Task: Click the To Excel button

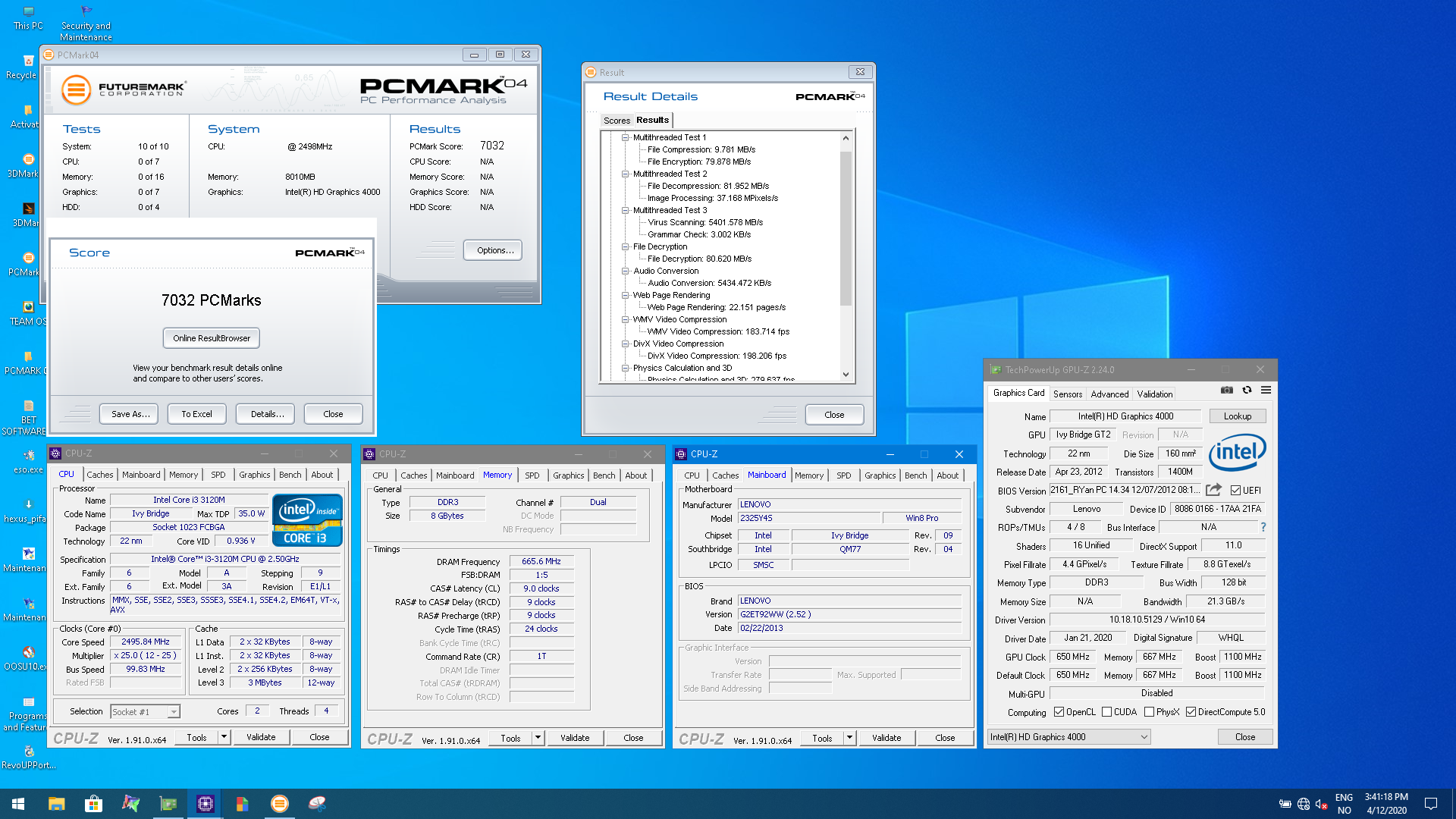Action: click(196, 414)
